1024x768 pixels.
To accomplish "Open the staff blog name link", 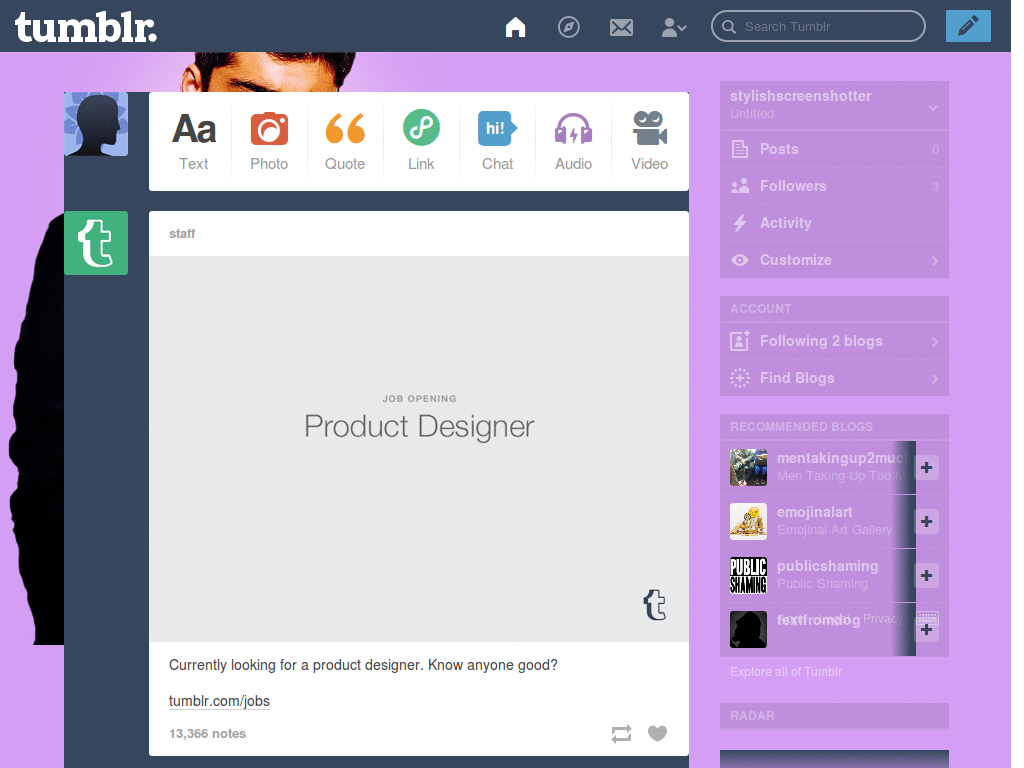I will click(182, 234).
